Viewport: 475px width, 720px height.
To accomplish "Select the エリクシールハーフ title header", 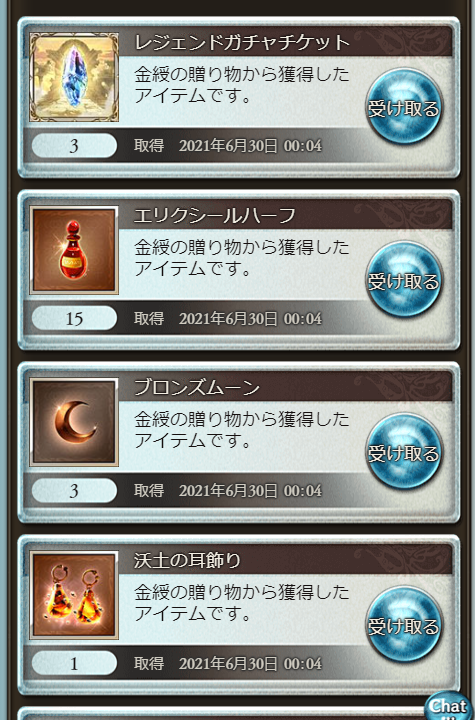I will click(x=286, y=215).
